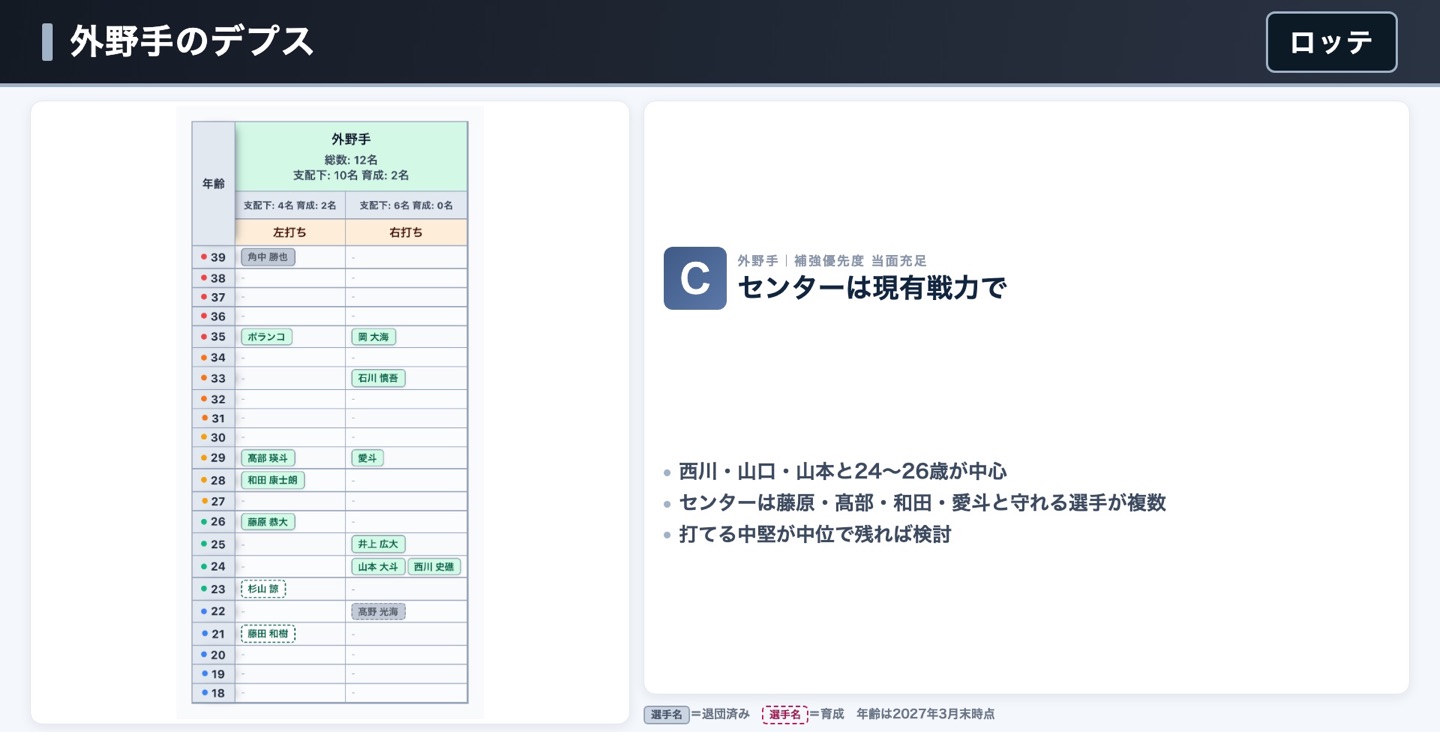The image size is (1440, 732).
Task: Click the 支配下: 6名 育成: 0名 cell
Action: 406,206
